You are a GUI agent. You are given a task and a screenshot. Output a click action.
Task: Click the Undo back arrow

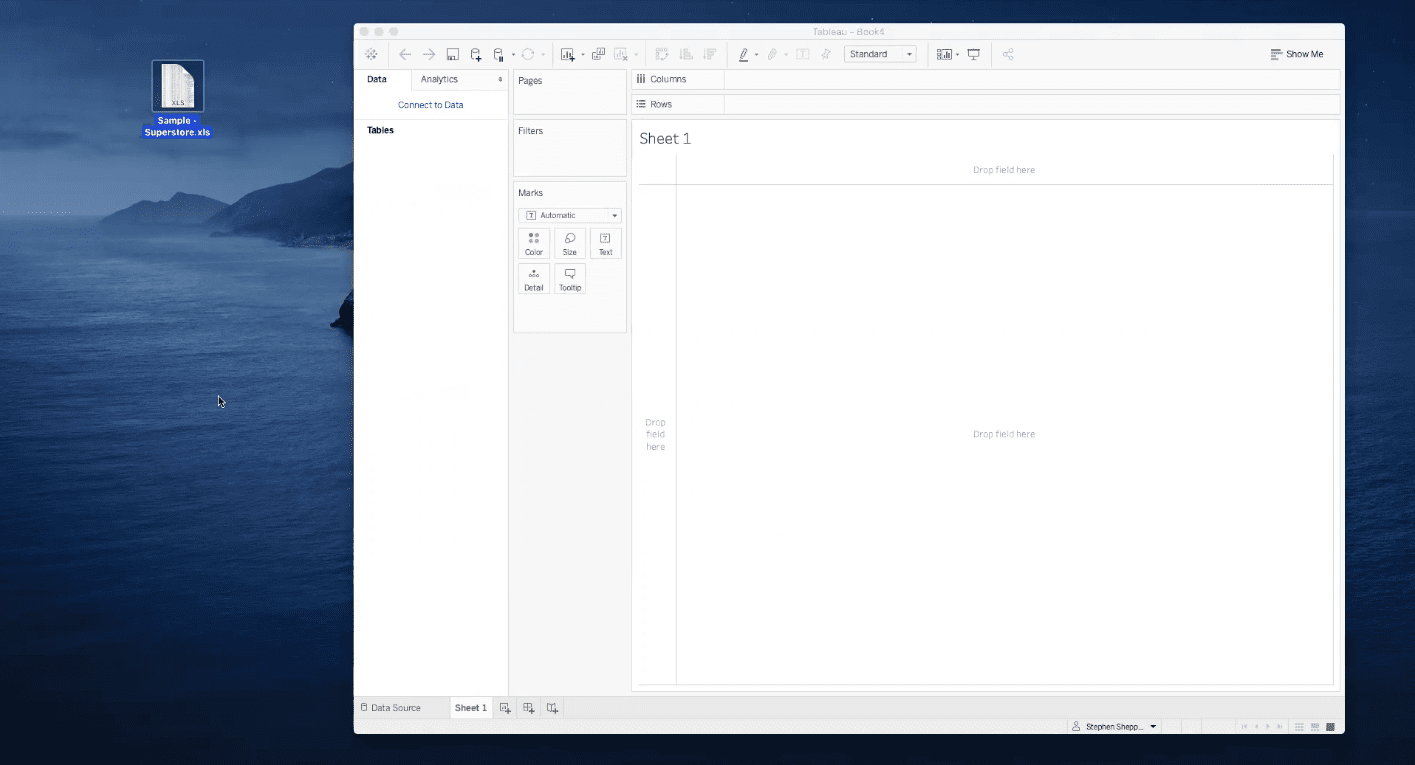click(405, 54)
